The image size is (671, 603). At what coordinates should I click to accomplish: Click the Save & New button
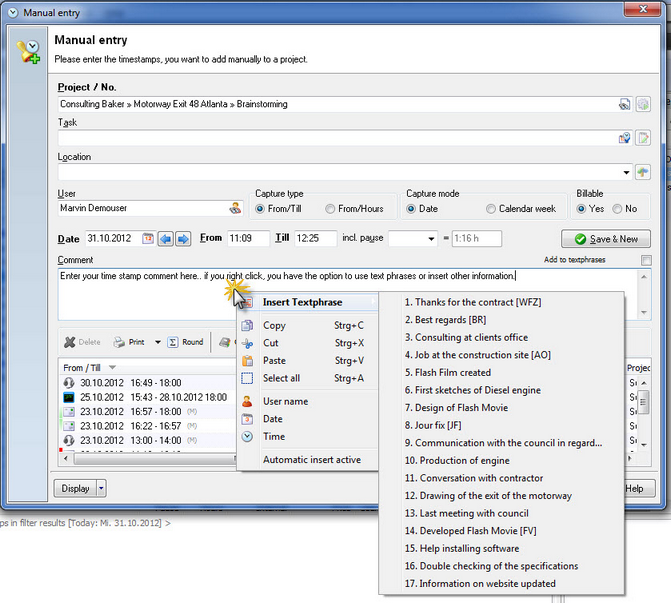point(606,239)
